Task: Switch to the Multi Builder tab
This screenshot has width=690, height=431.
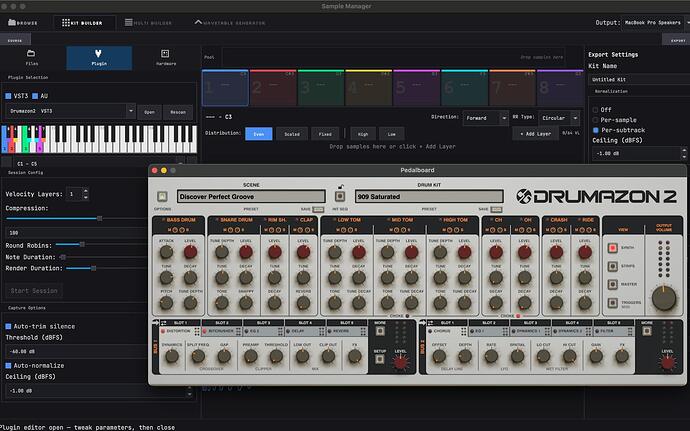Action: pos(148,22)
